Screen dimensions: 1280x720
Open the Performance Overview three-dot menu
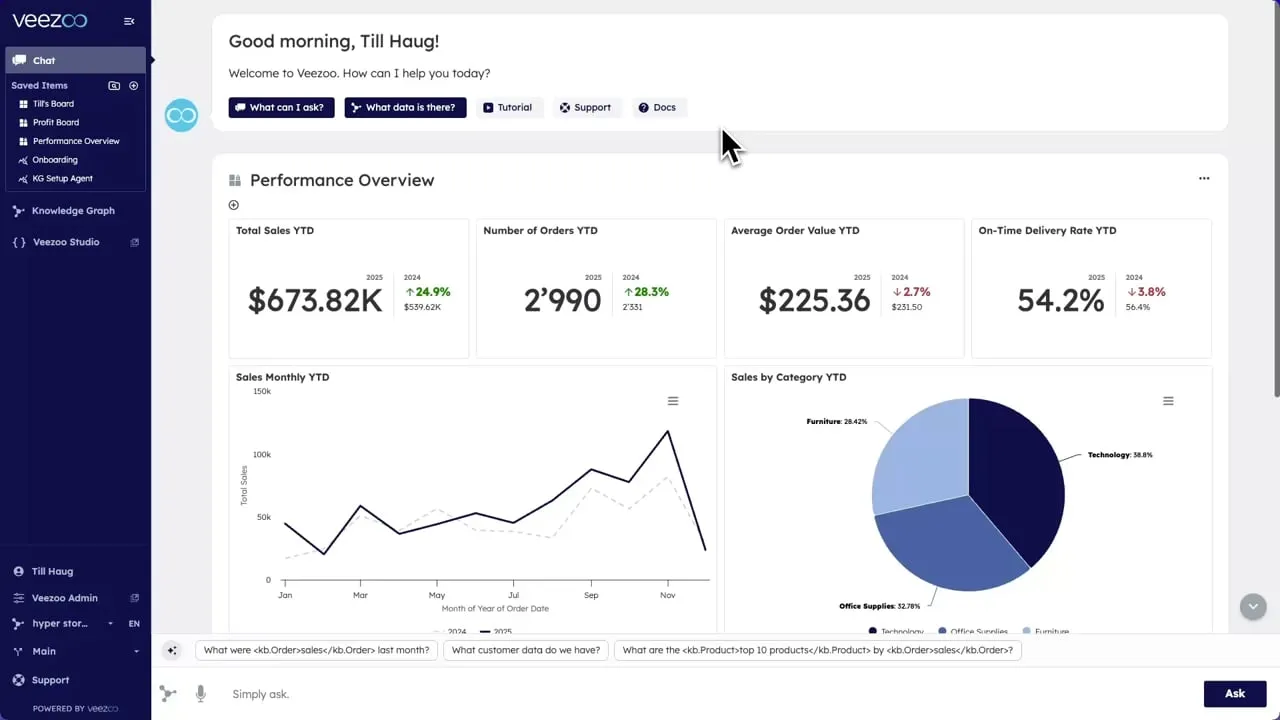(x=1204, y=179)
